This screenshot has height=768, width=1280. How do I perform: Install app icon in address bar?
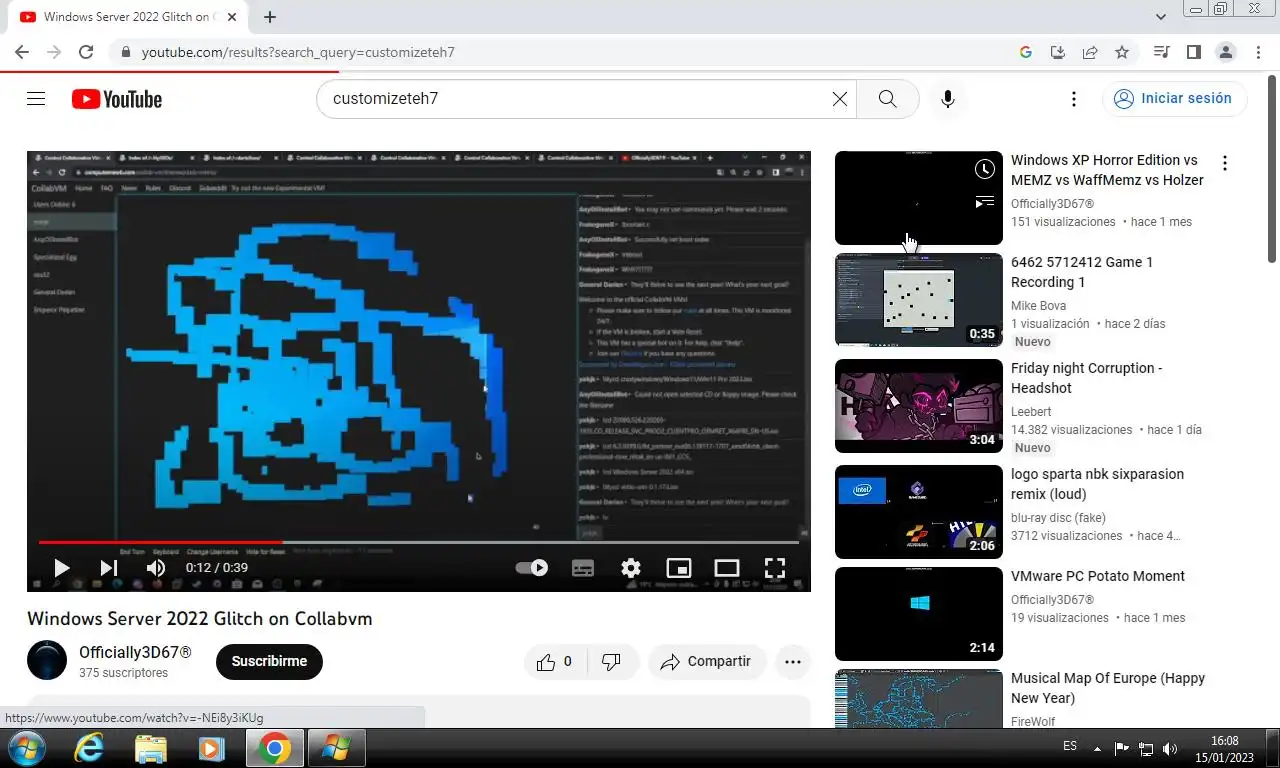[1057, 52]
